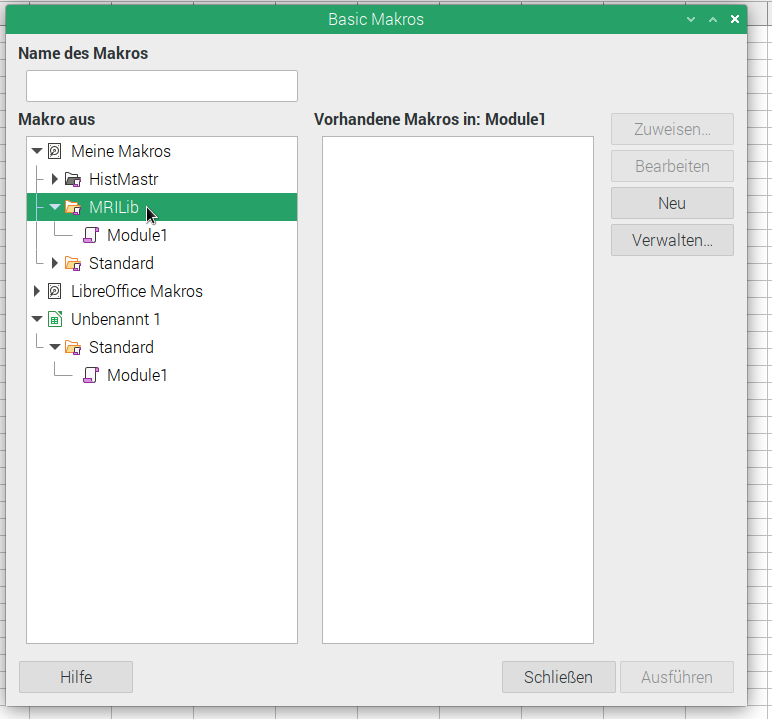The image size is (772, 719).
Task: Expand the LibreOffice Makros node
Action: [37, 292]
